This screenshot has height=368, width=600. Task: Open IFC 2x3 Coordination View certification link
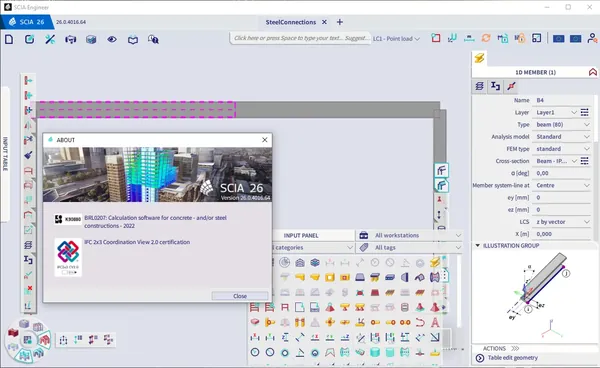[137, 242]
